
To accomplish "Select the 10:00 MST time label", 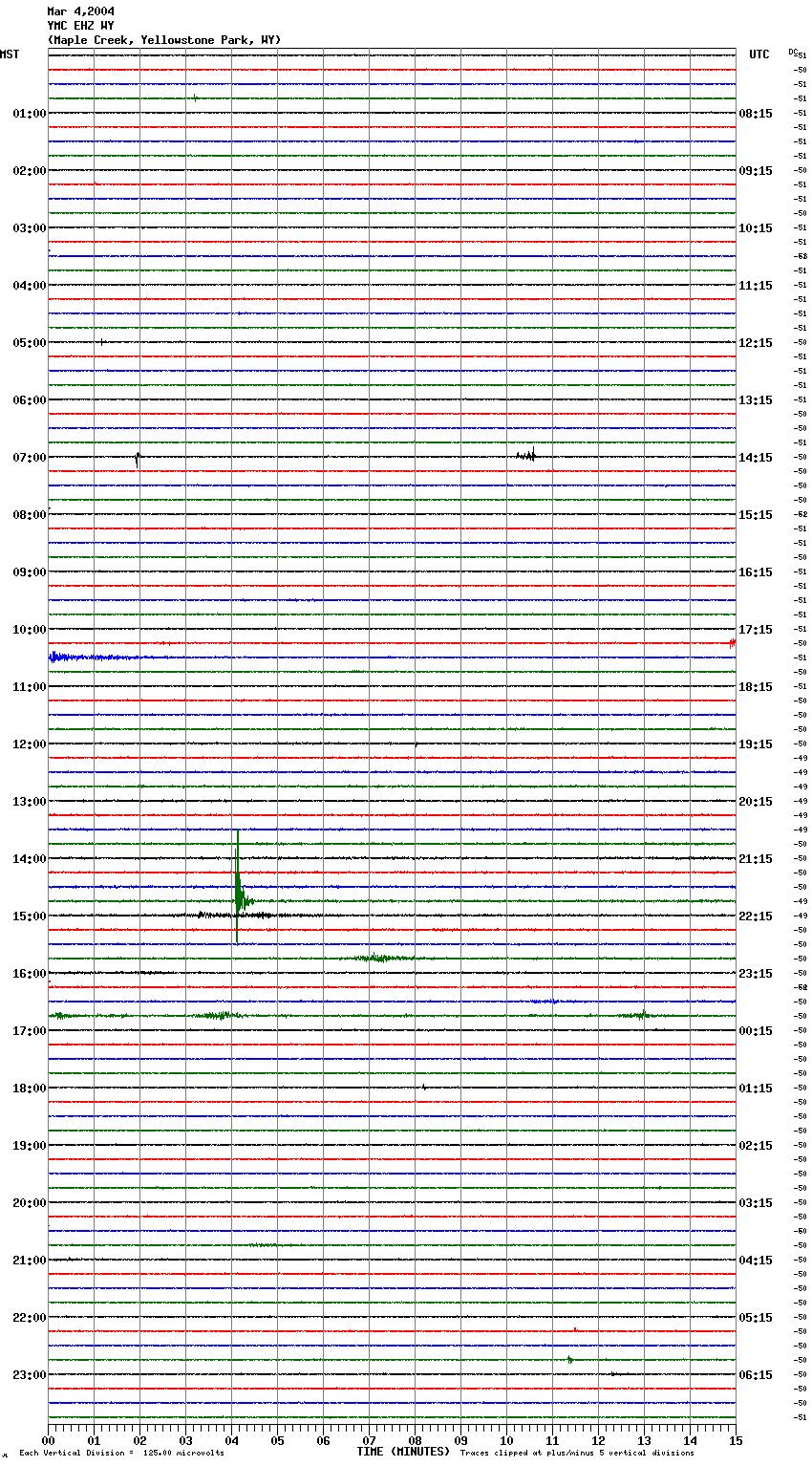I will 29,630.
